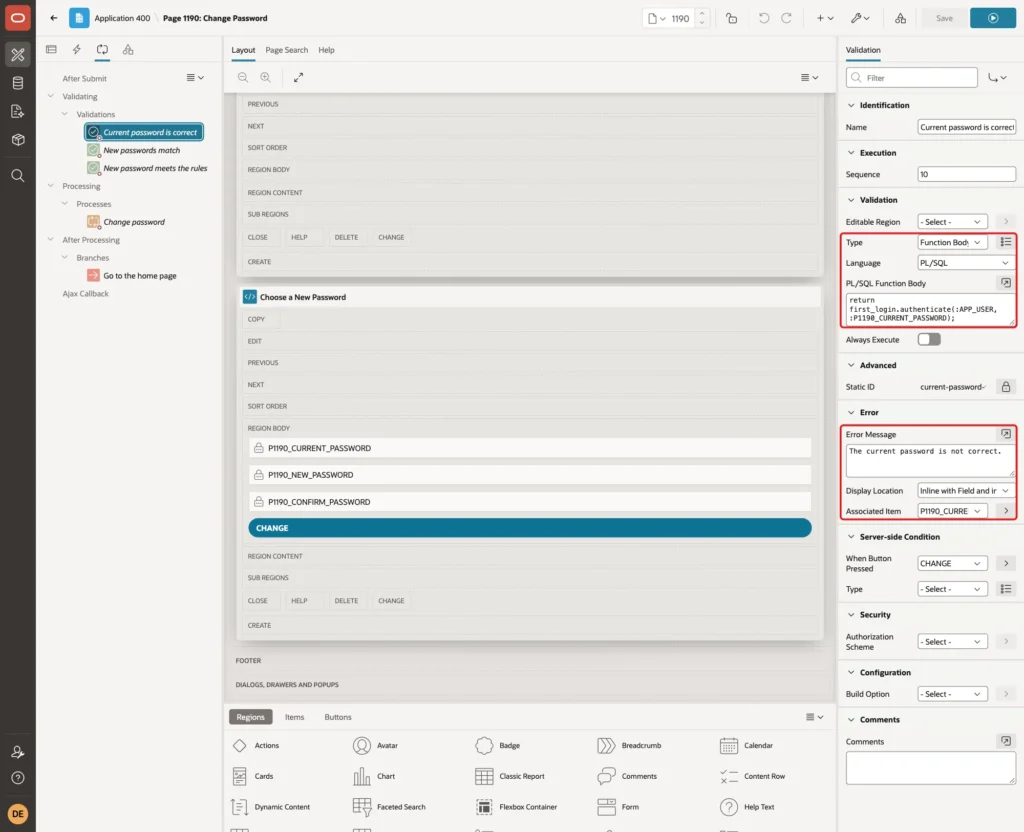This screenshot has width=1024, height=832.
Task: Open PL/SQL Function Body code editor icon
Action: 1006,283
